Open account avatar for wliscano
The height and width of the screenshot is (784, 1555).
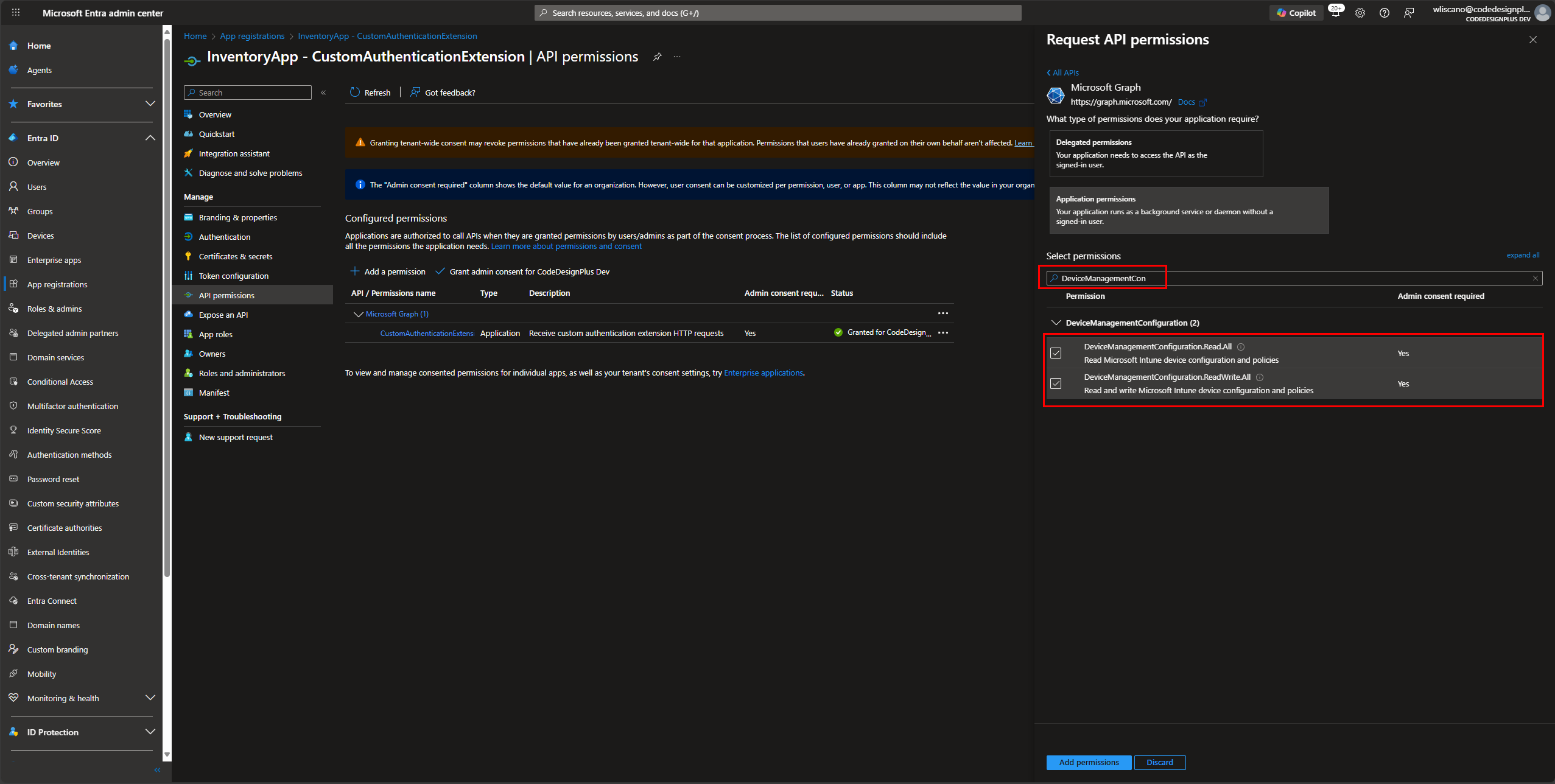click(x=1542, y=13)
